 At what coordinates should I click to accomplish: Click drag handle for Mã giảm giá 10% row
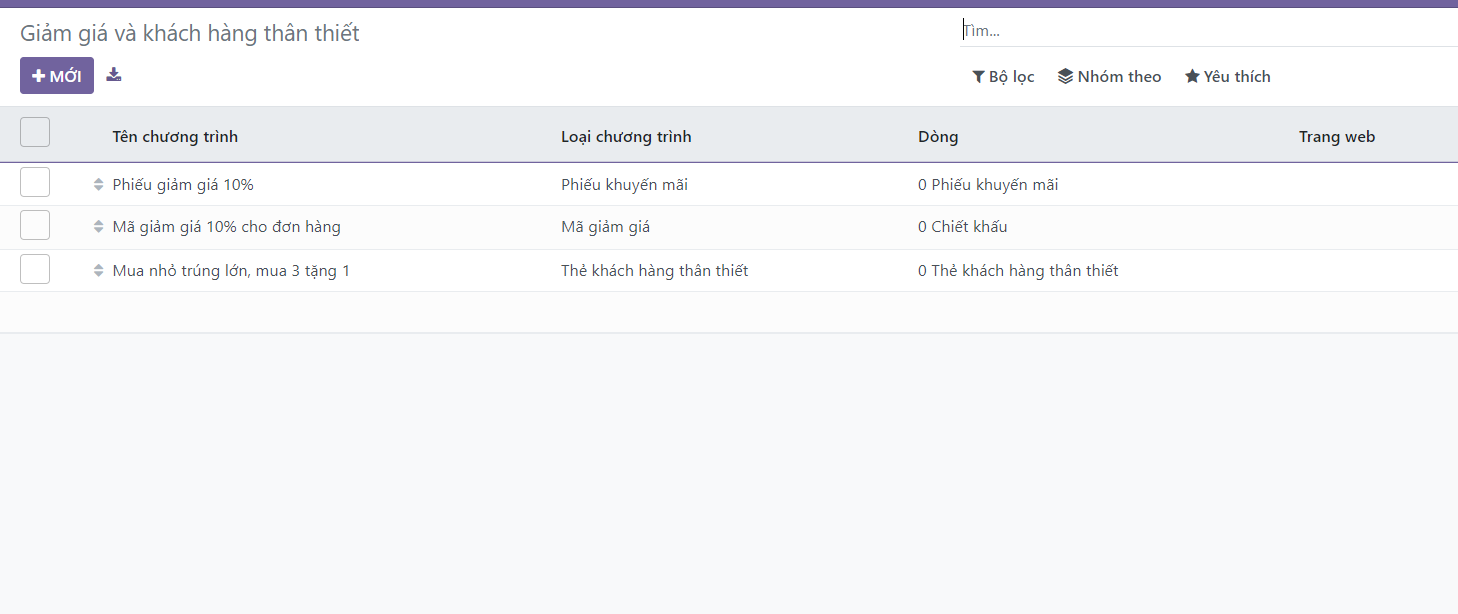coord(98,227)
